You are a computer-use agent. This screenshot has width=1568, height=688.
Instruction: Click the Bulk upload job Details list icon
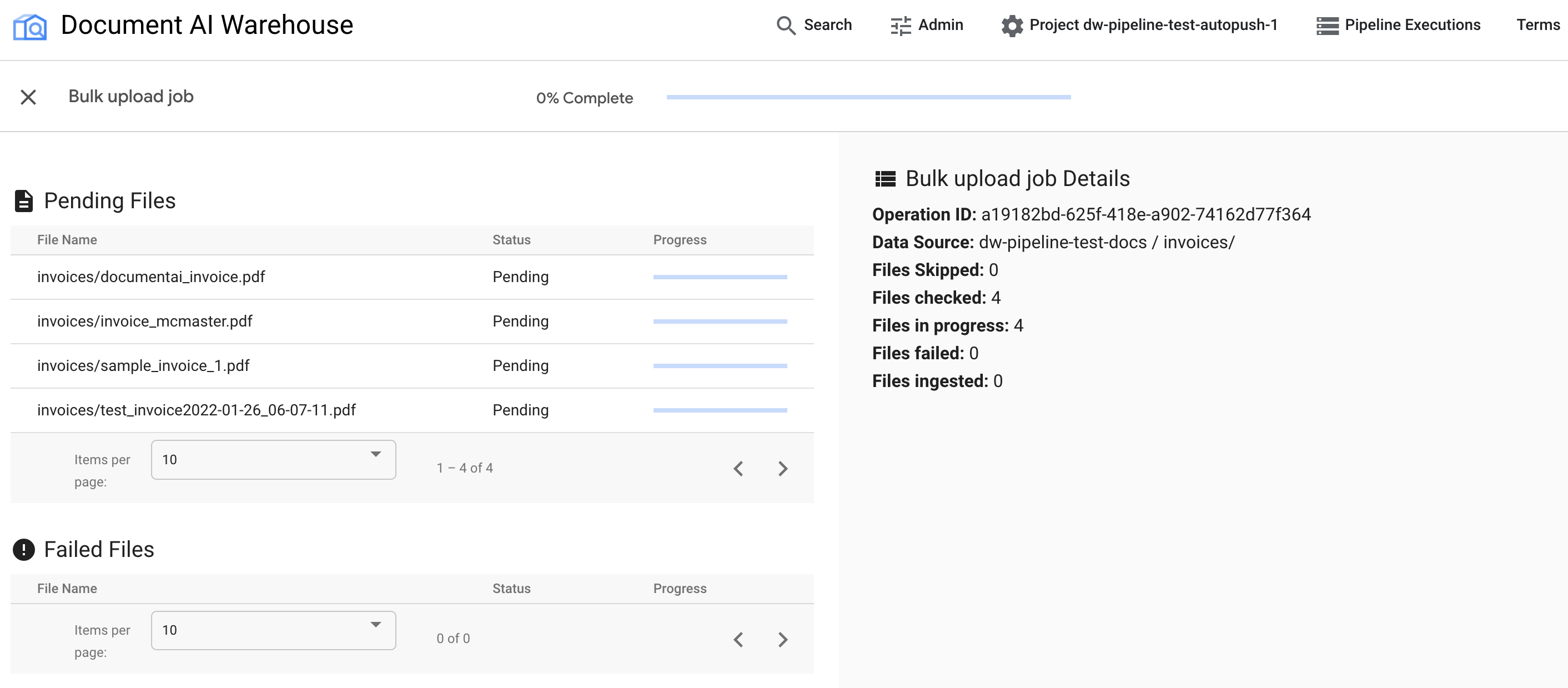[885, 179]
